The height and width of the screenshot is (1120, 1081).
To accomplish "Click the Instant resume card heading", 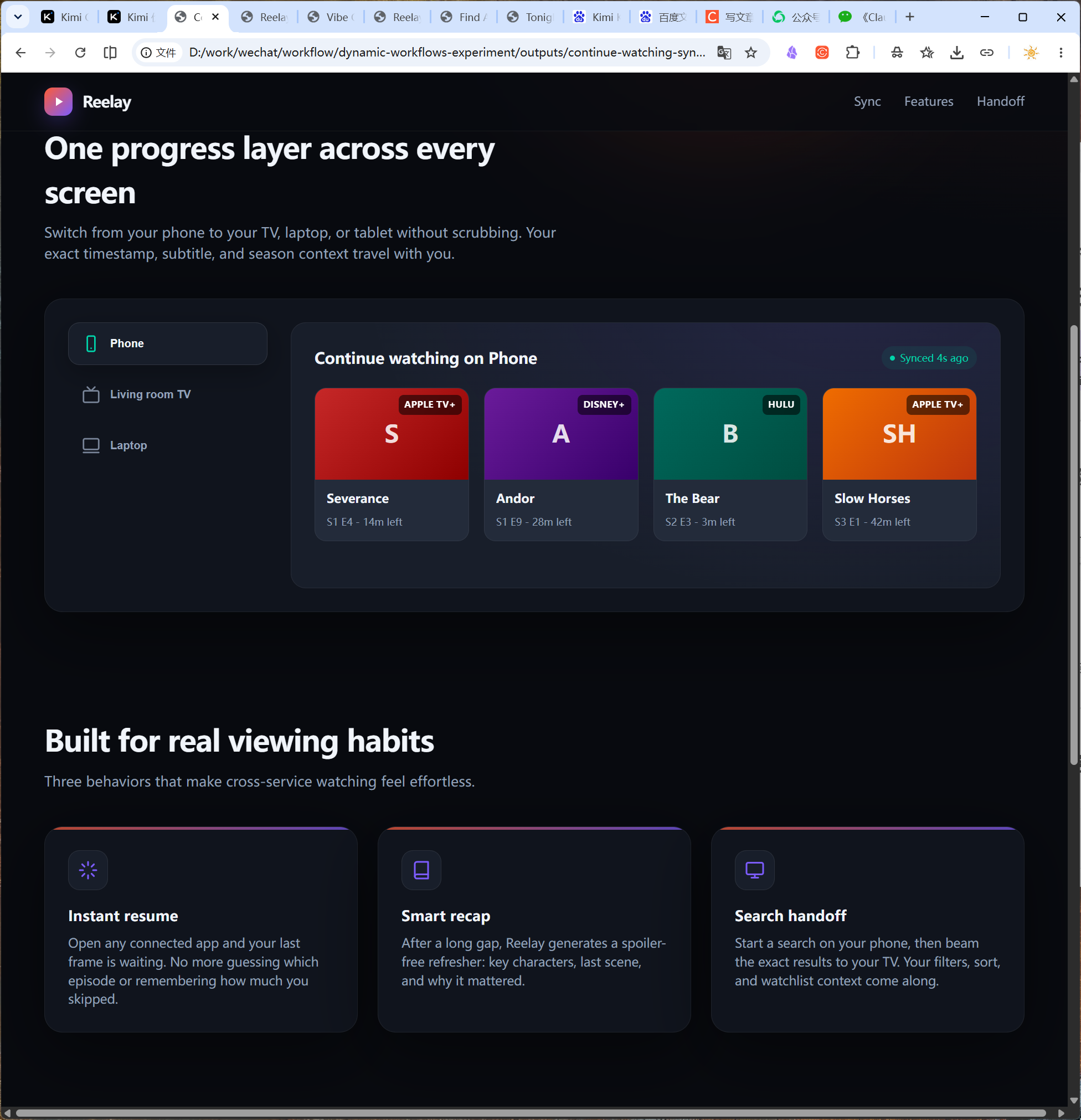I will 123,916.
